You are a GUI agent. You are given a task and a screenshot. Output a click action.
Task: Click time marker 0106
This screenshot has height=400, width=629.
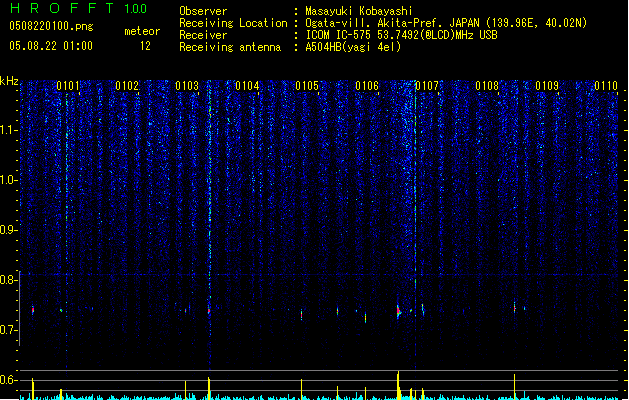point(367,86)
